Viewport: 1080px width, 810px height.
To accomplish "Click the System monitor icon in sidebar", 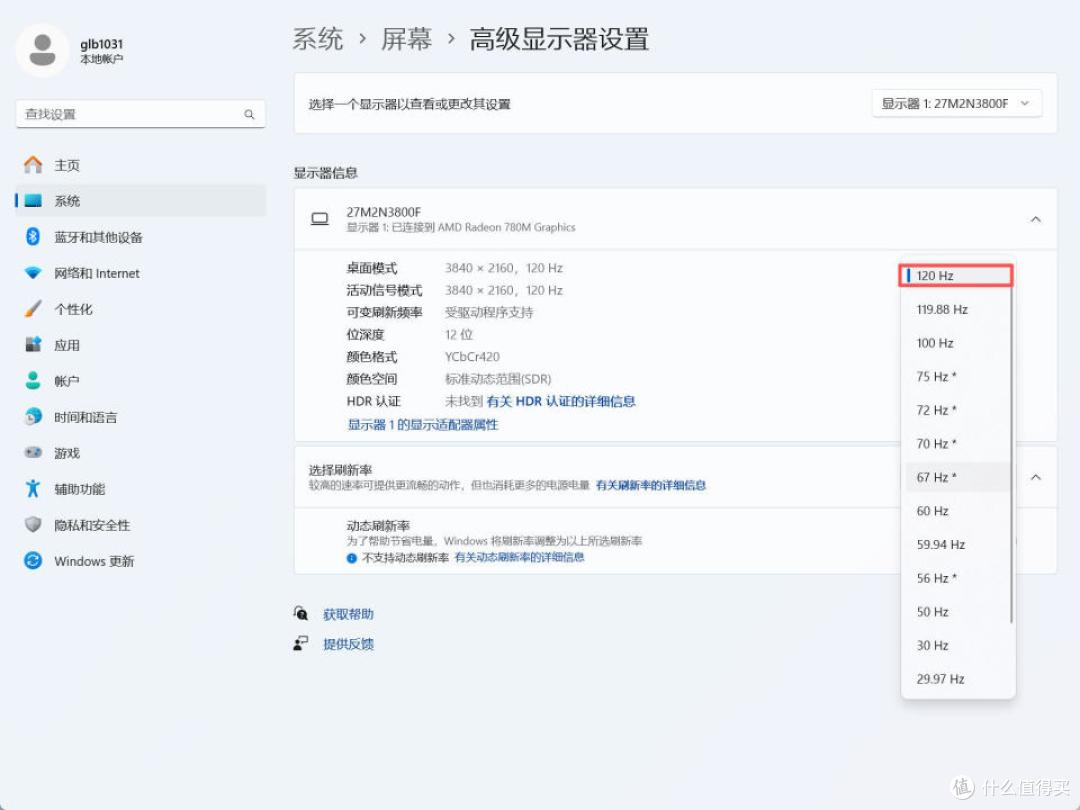I will [33, 200].
